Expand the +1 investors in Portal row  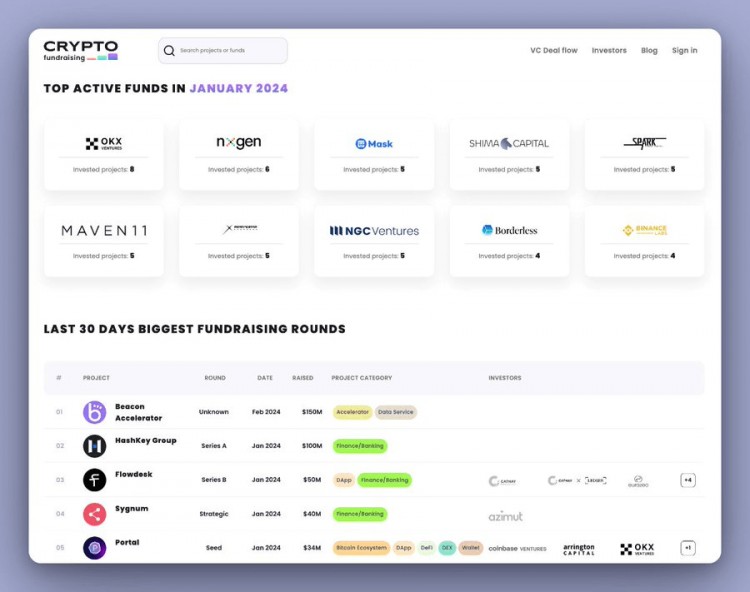tap(688, 548)
